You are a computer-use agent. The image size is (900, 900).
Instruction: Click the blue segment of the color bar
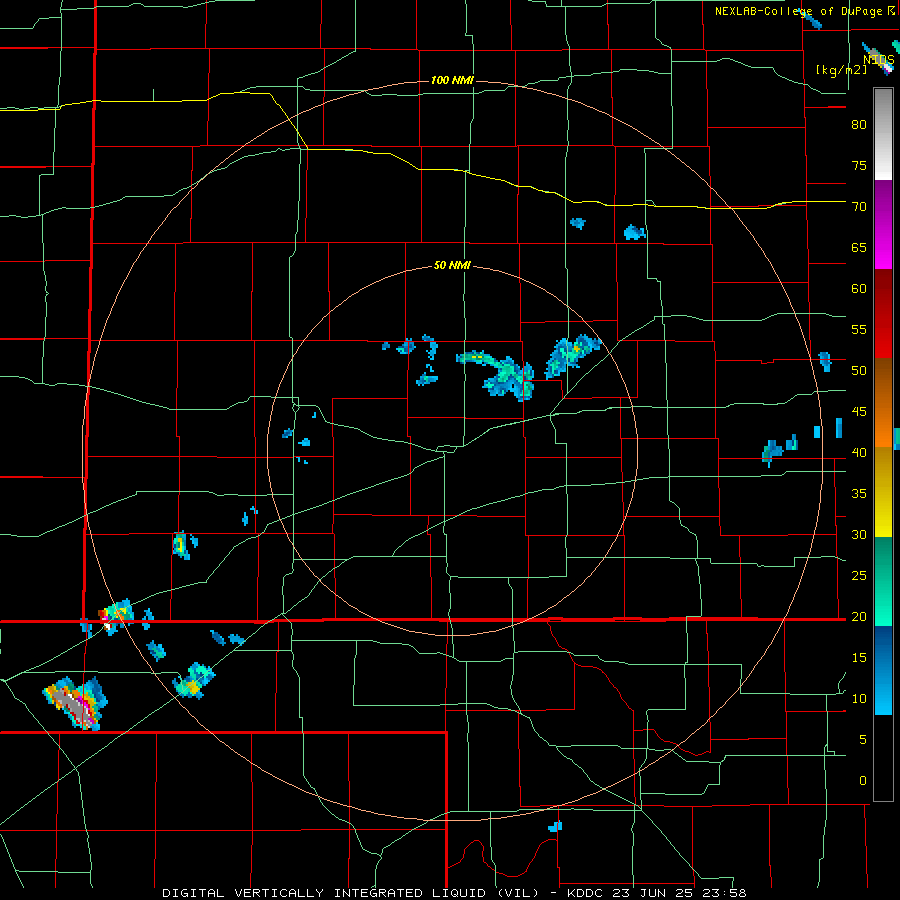[x=883, y=670]
